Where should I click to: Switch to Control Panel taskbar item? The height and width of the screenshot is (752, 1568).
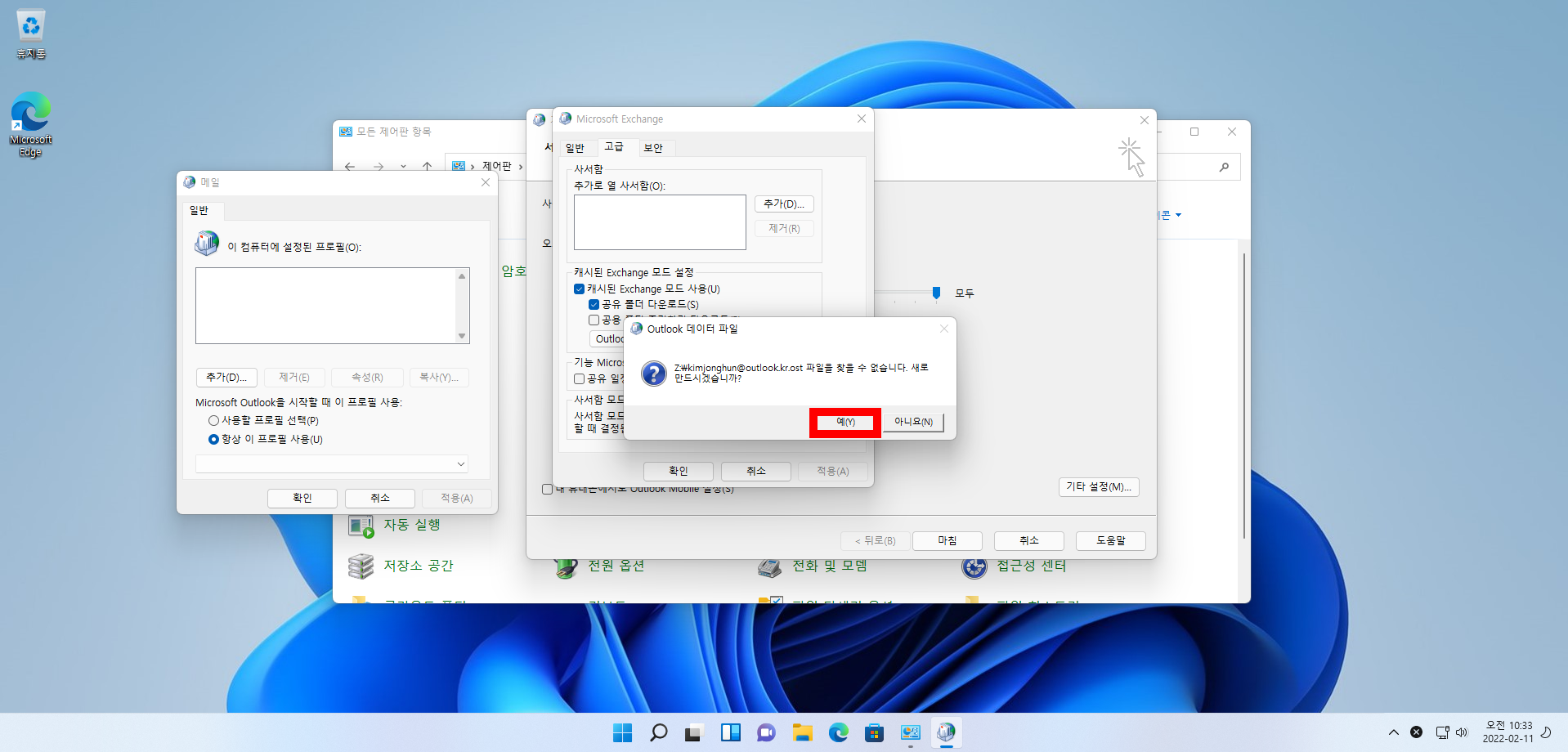(x=910, y=732)
